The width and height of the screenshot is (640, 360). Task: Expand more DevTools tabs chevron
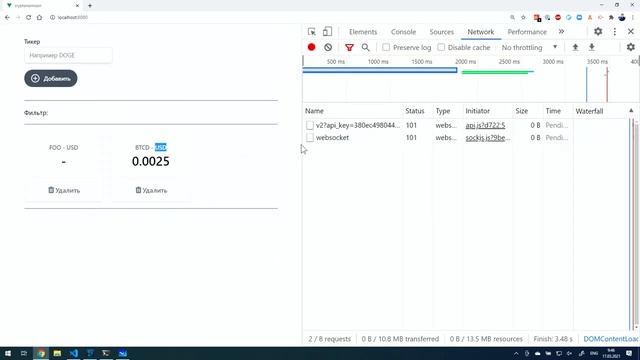tap(562, 31)
